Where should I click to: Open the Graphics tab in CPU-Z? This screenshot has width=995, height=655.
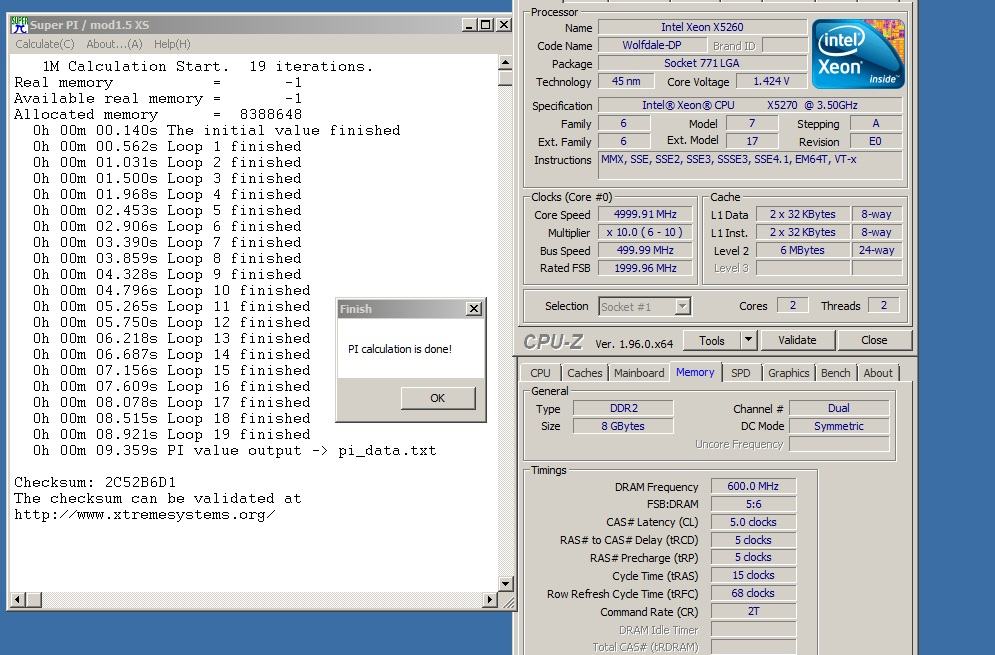[x=789, y=373]
